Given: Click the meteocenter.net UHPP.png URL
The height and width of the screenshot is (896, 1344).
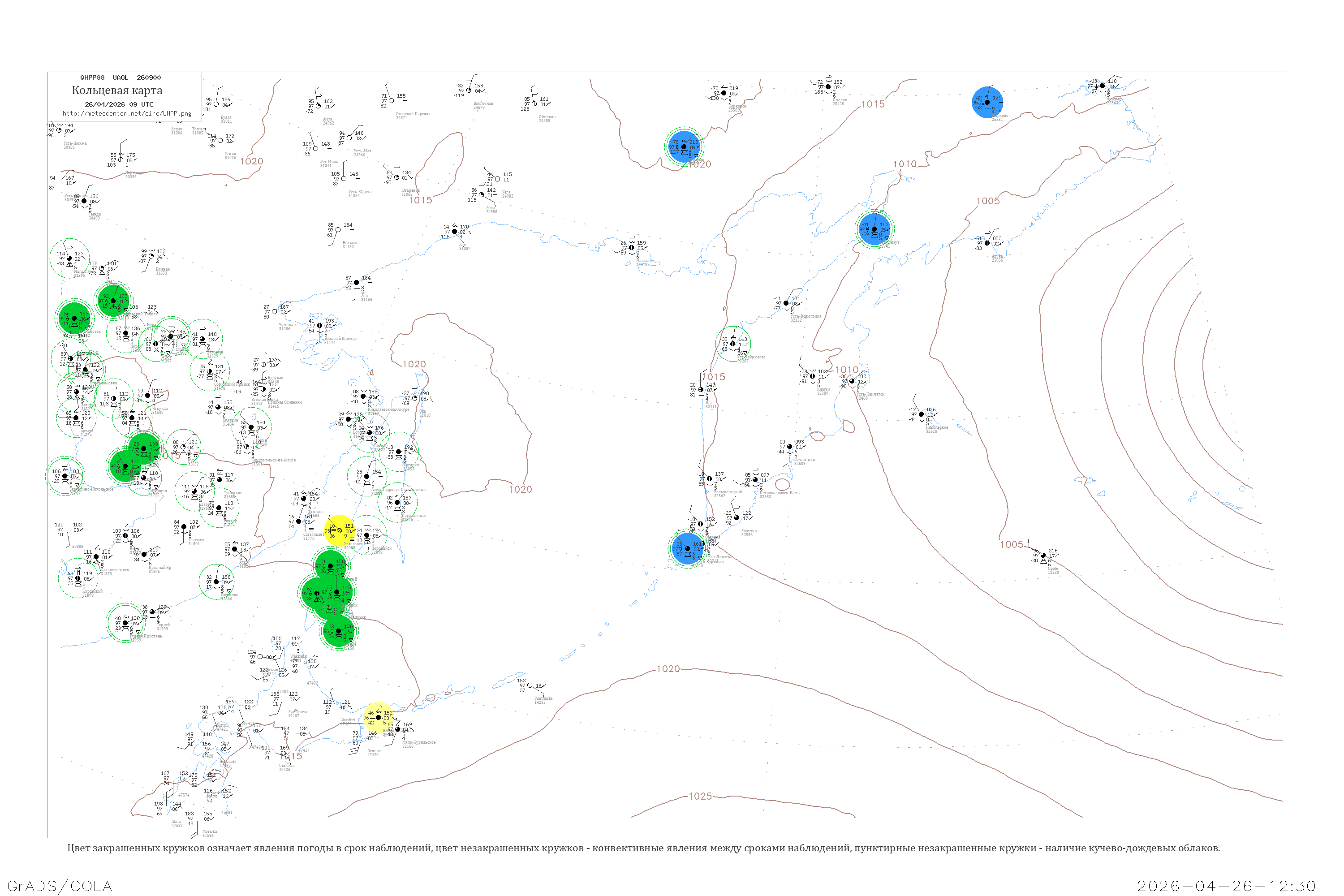Looking at the screenshot, I should [x=126, y=113].
